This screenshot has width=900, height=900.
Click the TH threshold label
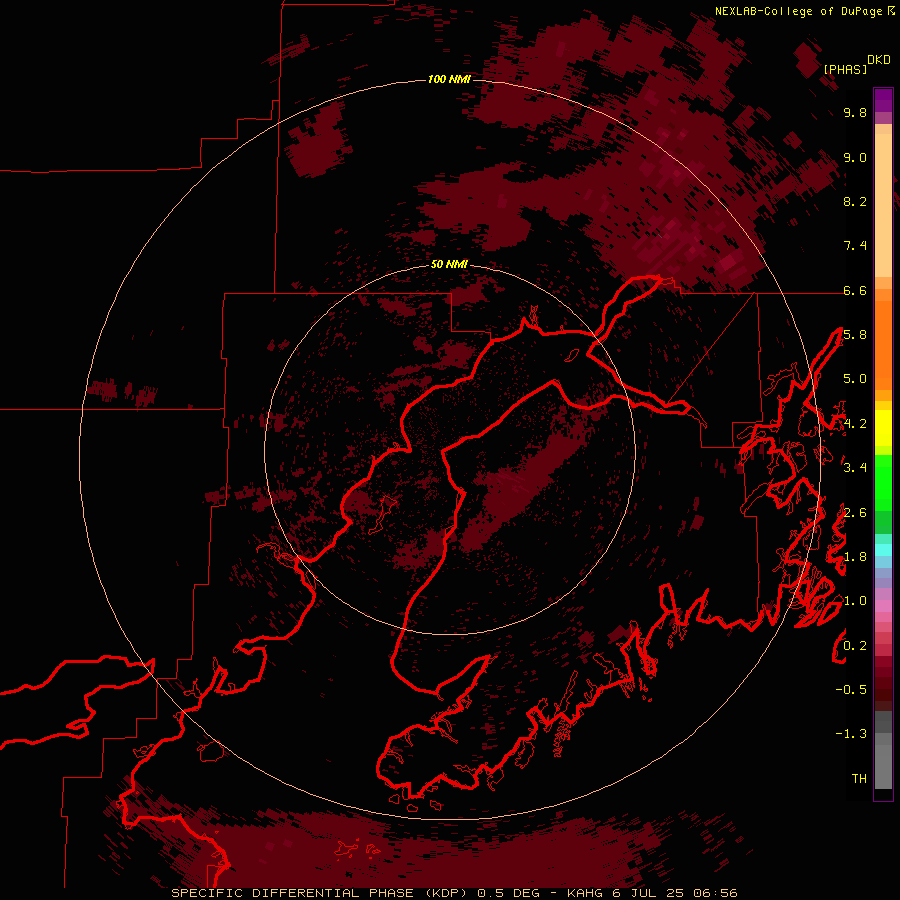point(859,779)
